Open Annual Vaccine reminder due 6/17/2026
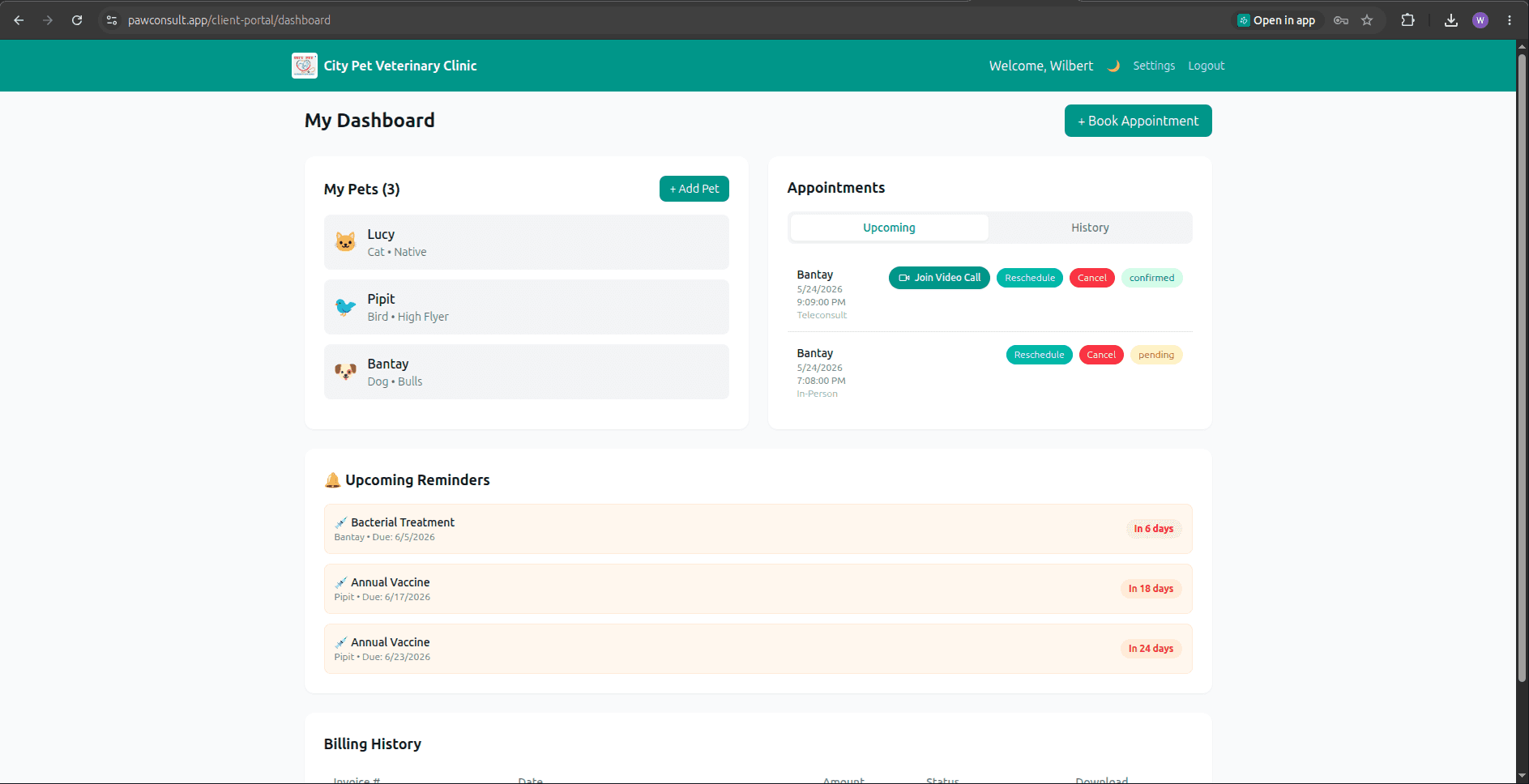 point(758,589)
